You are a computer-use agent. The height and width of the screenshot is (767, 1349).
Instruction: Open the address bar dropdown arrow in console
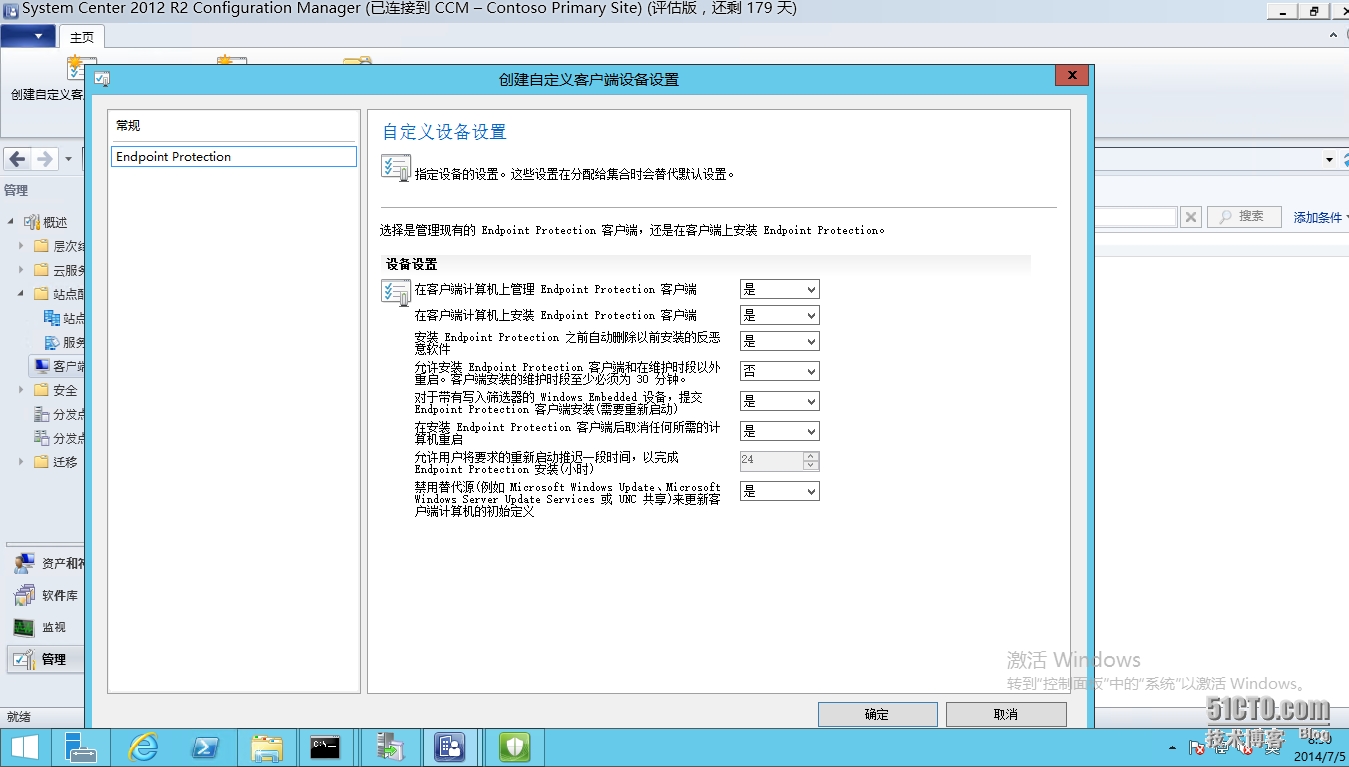(1329, 160)
